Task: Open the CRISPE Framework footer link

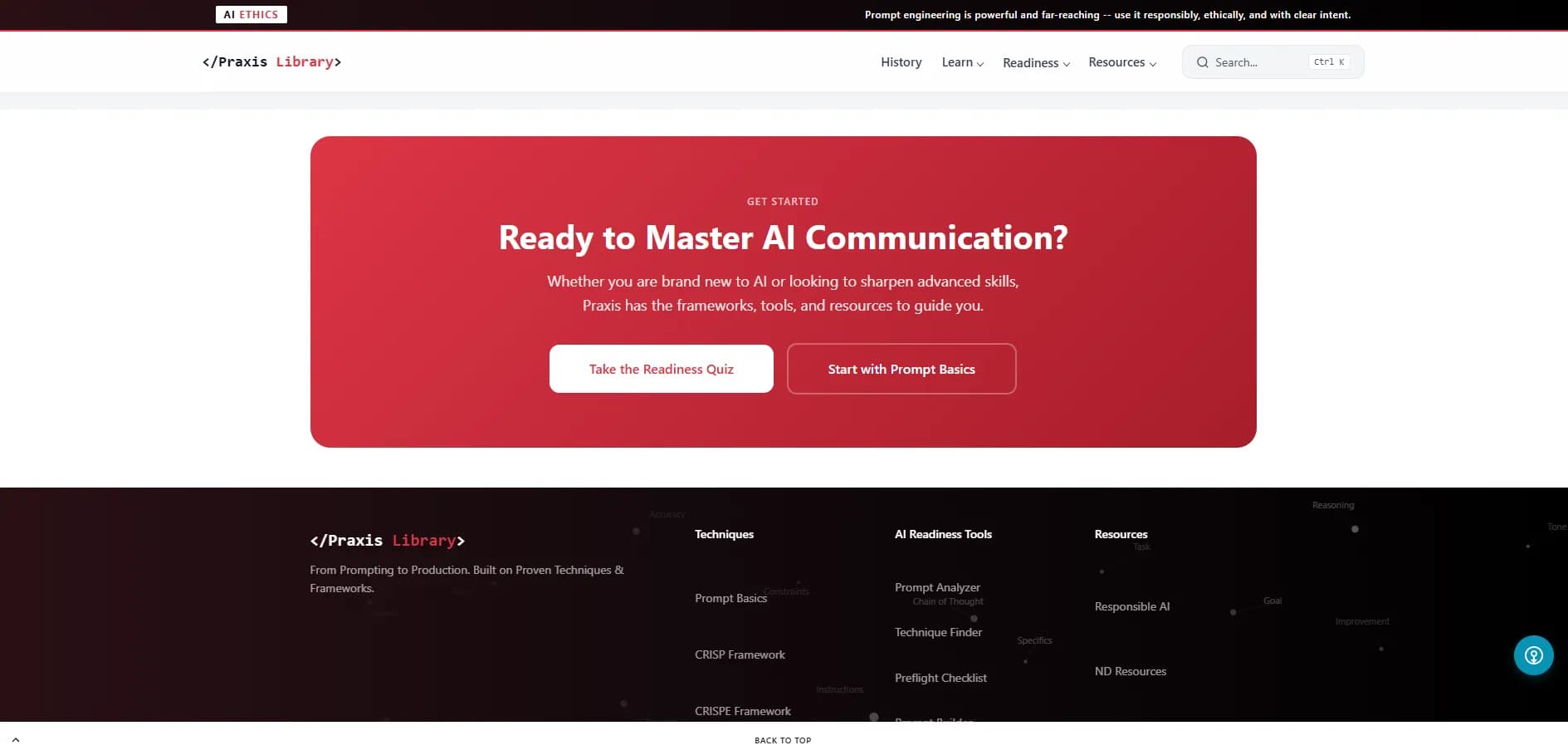Action: 742,711
